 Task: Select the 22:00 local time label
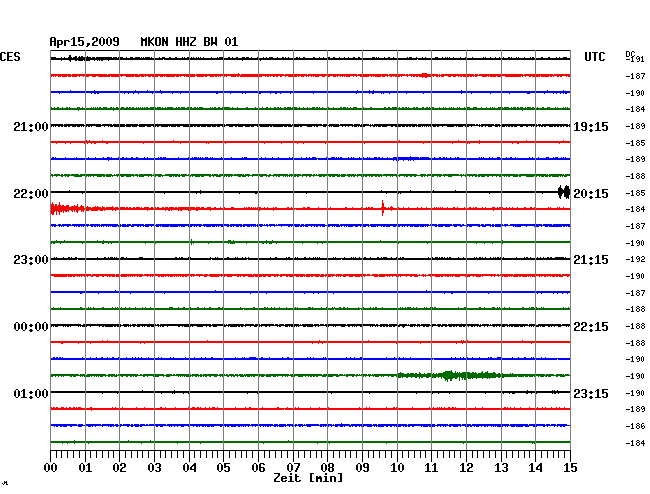(x=31, y=194)
